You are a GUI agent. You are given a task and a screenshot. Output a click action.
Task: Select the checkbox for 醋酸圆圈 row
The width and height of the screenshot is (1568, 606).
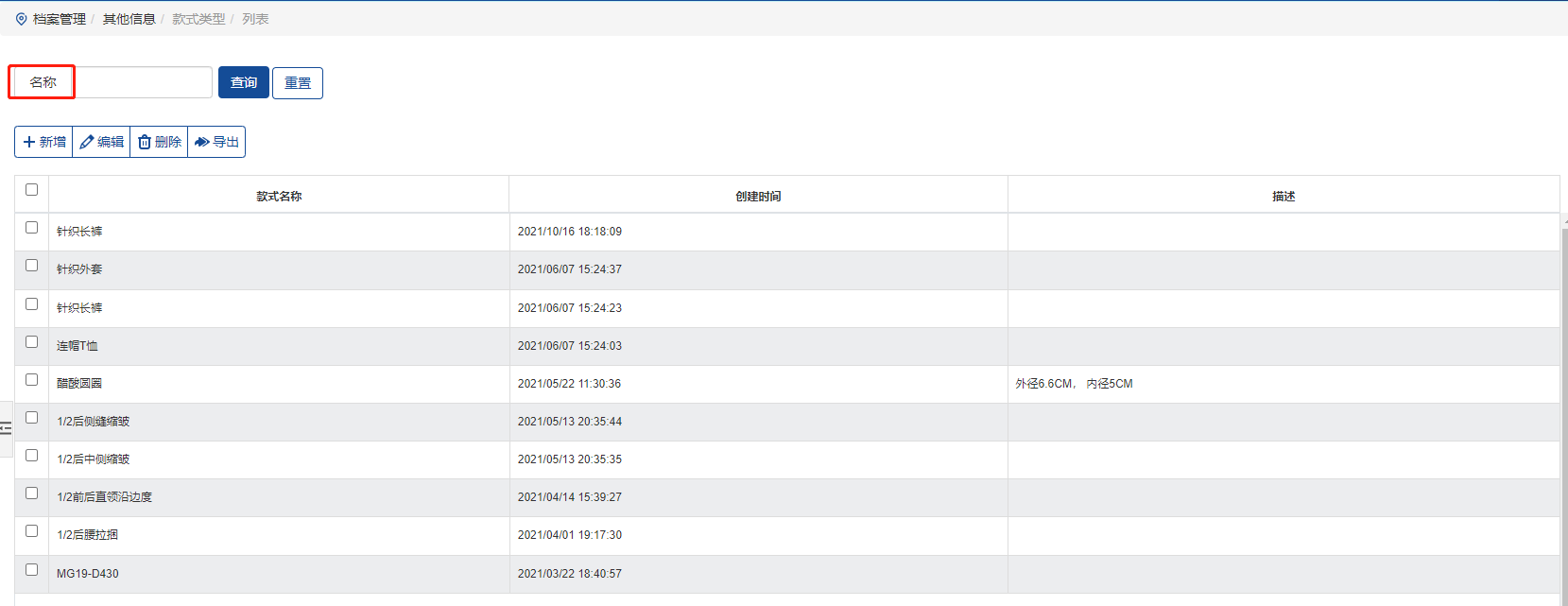[31, 380]
